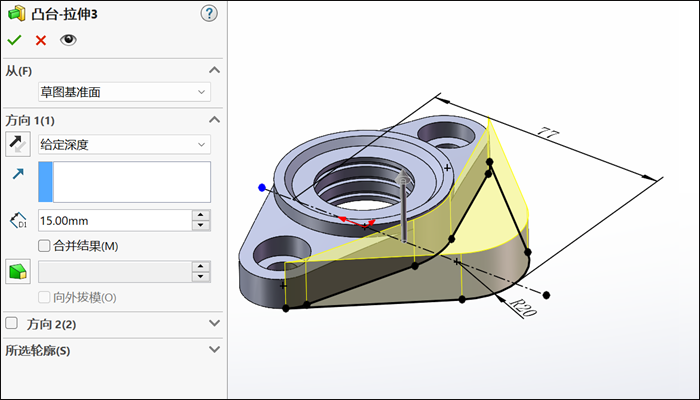Image resolution: width=700 pixels, height=400 pixels.
Task: Expand the 方向 2(2) section chevron
Action: (215, 323)
